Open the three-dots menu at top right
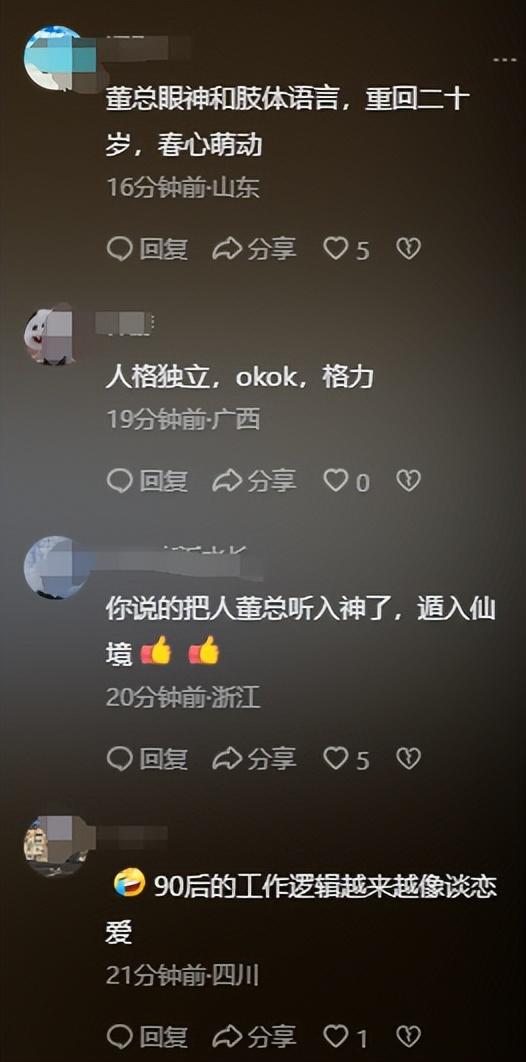The height and width of the screenshot is (1062, 526). 504,60
